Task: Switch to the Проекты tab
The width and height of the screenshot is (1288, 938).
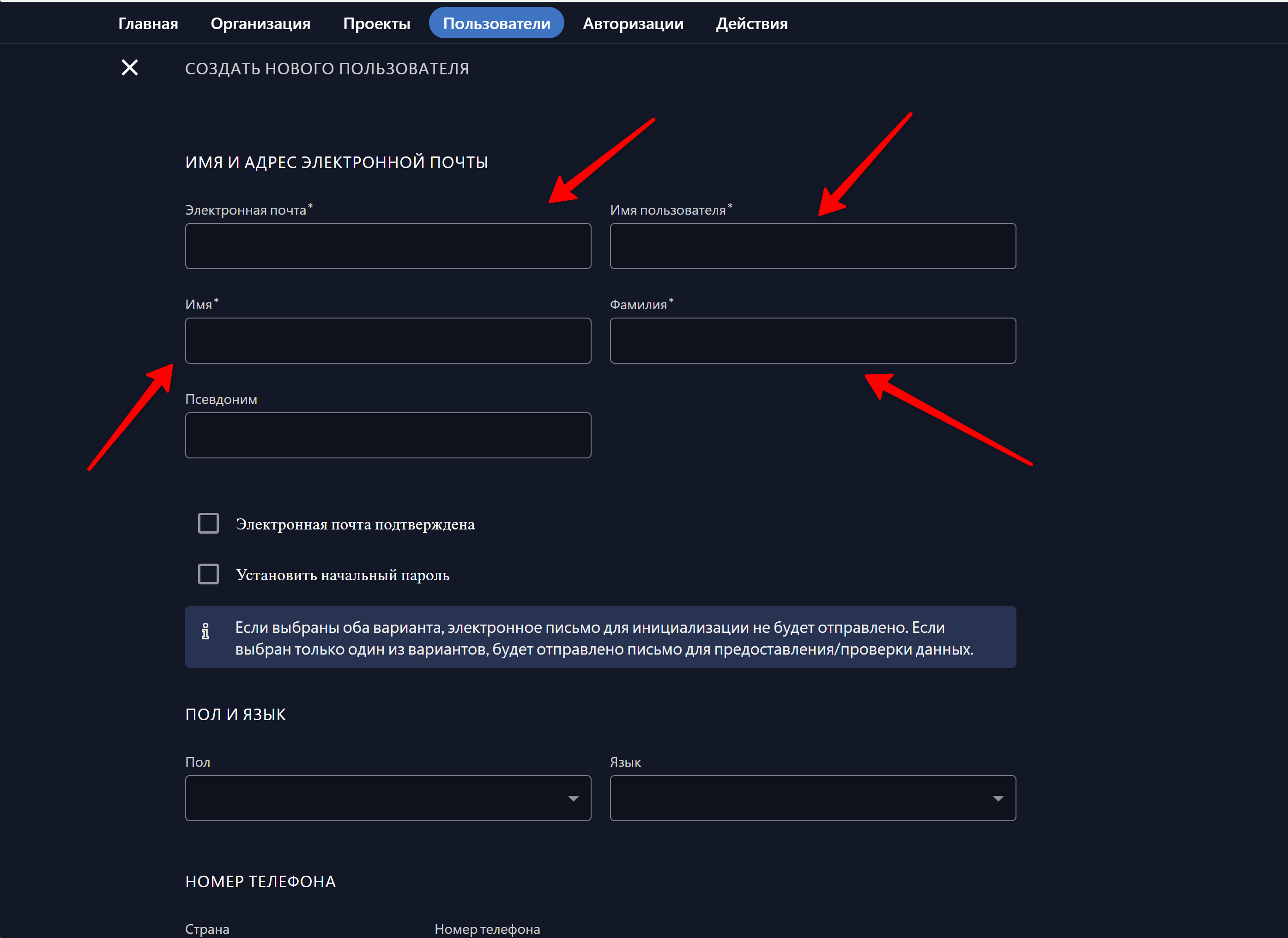Action: pyautogui.click(x=376, y=23)
